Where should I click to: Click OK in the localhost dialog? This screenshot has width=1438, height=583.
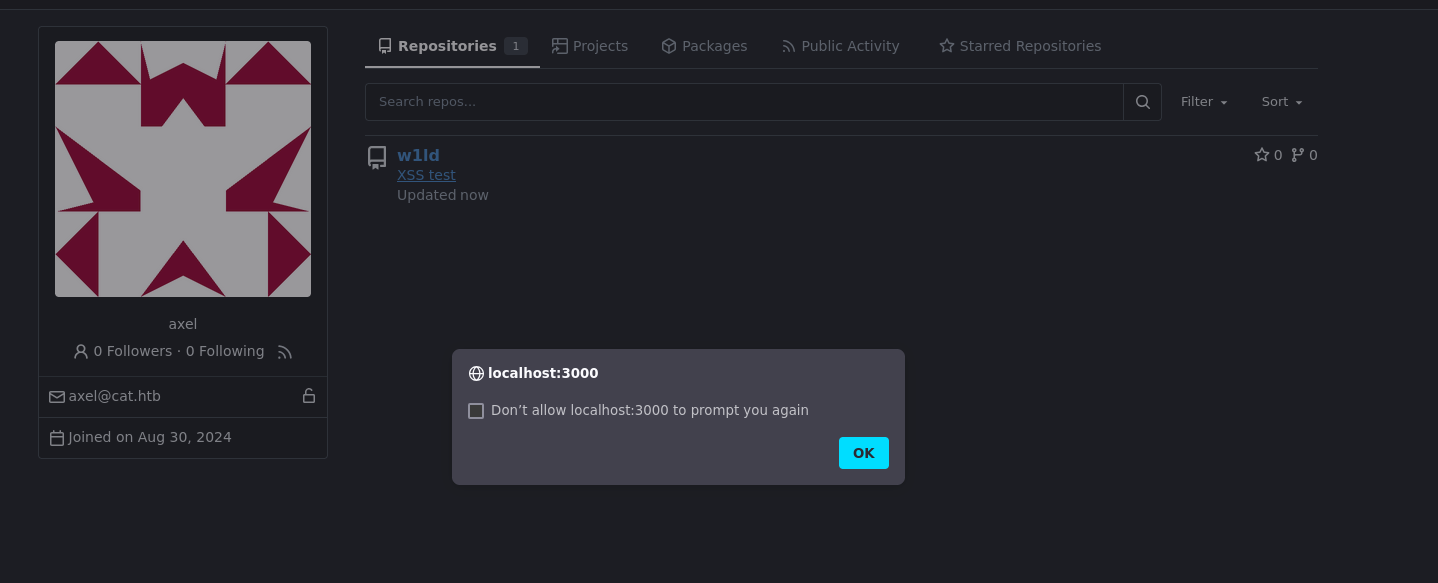pos(864,453)
